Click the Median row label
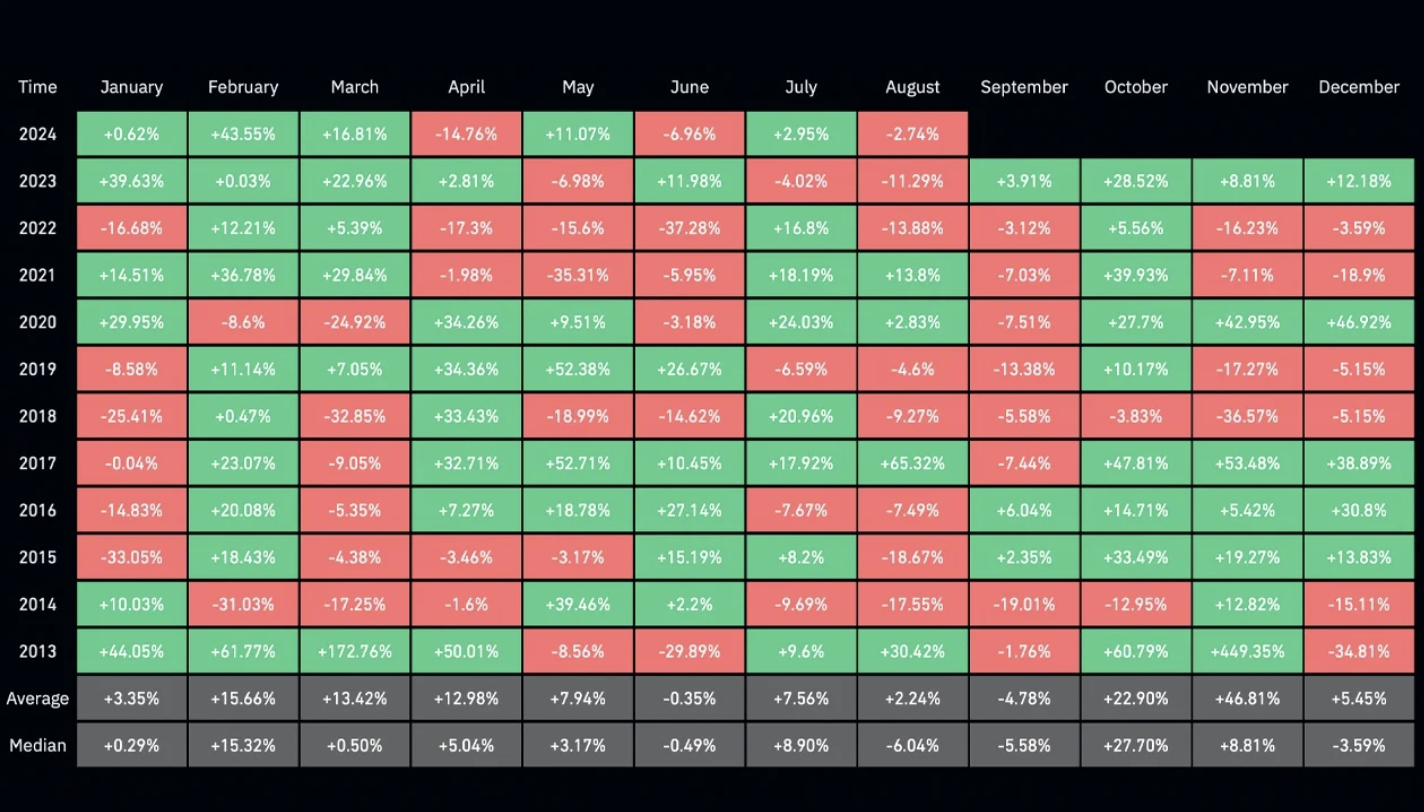 pyautogui.click(x=38, y=745)
